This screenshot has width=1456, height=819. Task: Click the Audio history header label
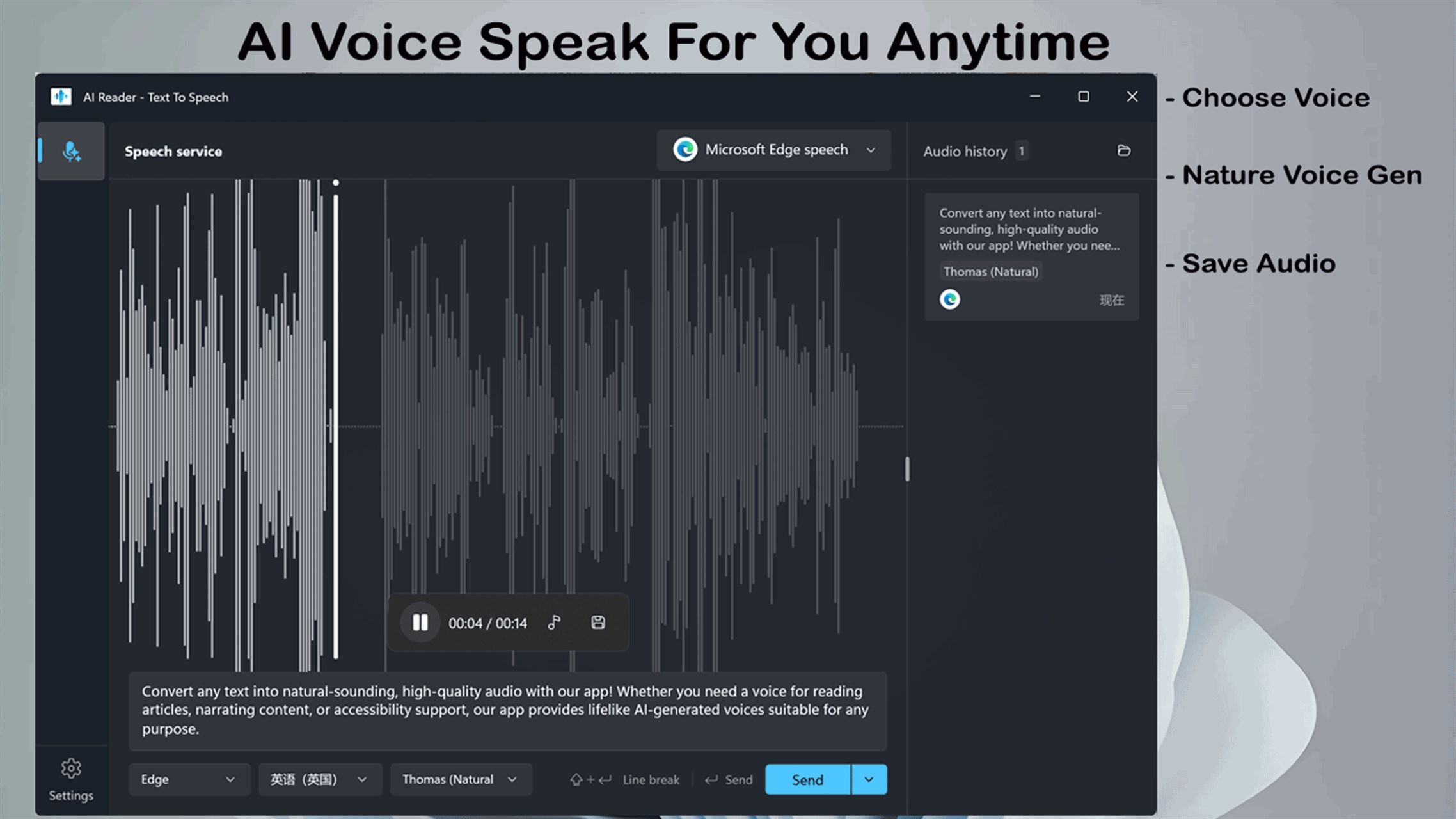[965, 152]
